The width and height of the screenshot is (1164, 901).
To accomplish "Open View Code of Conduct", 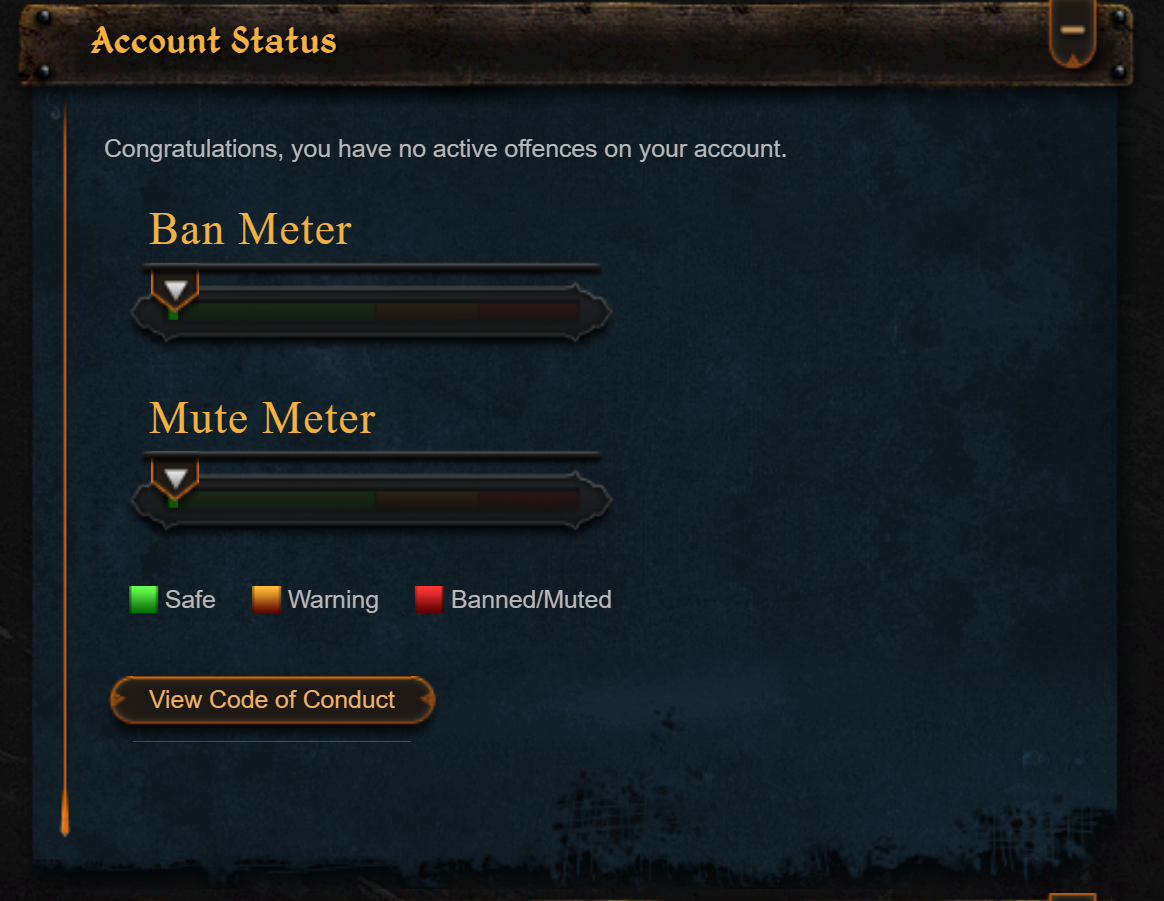I will pyautogui.click(x=272, y=699).
